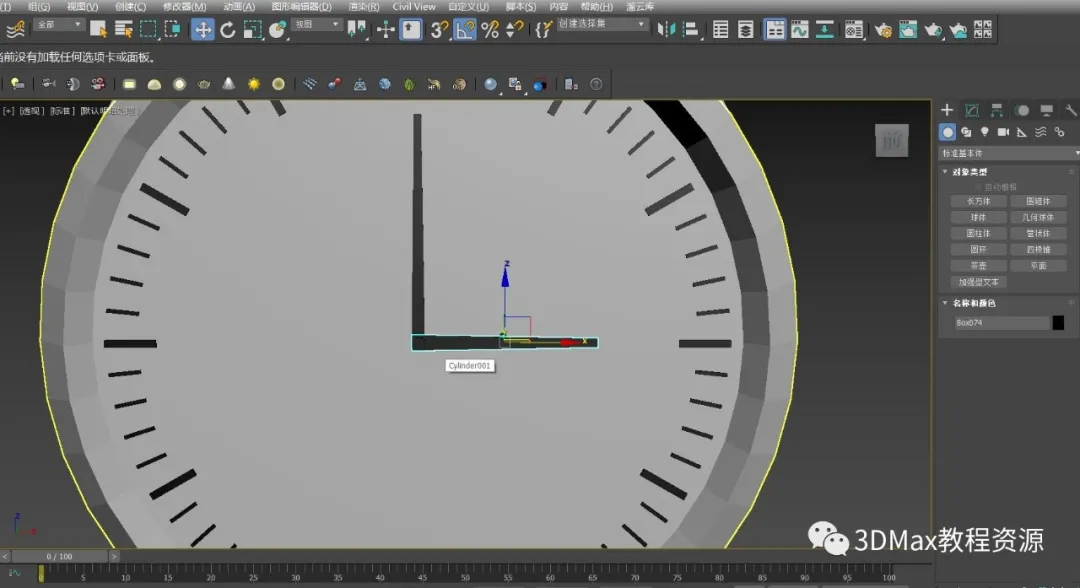Toggle Window/Crossing selection mode
1080x588 pixels.
[172, 30]
